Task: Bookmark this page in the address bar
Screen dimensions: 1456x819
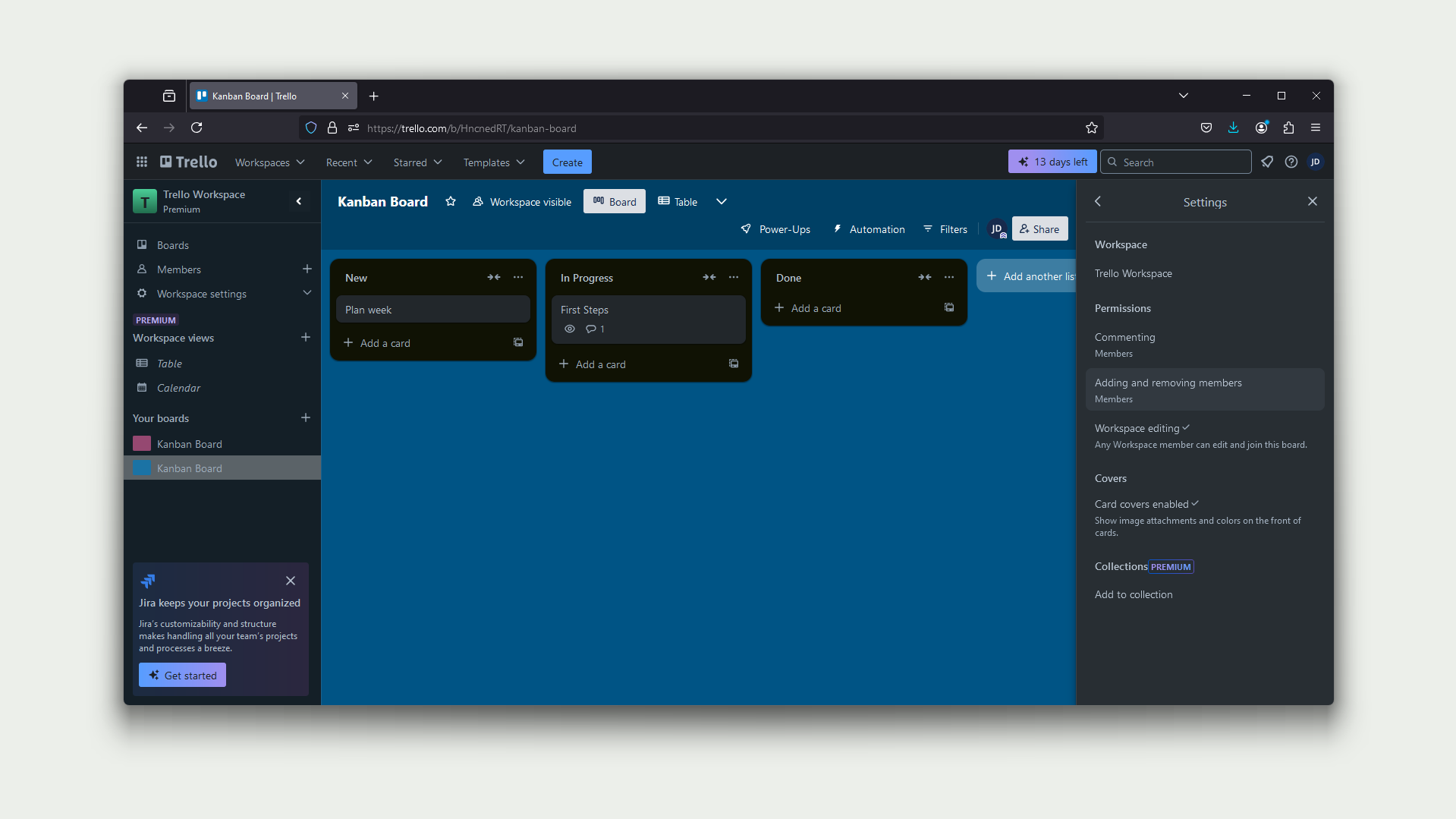Action: click(x=1092, y=128)
